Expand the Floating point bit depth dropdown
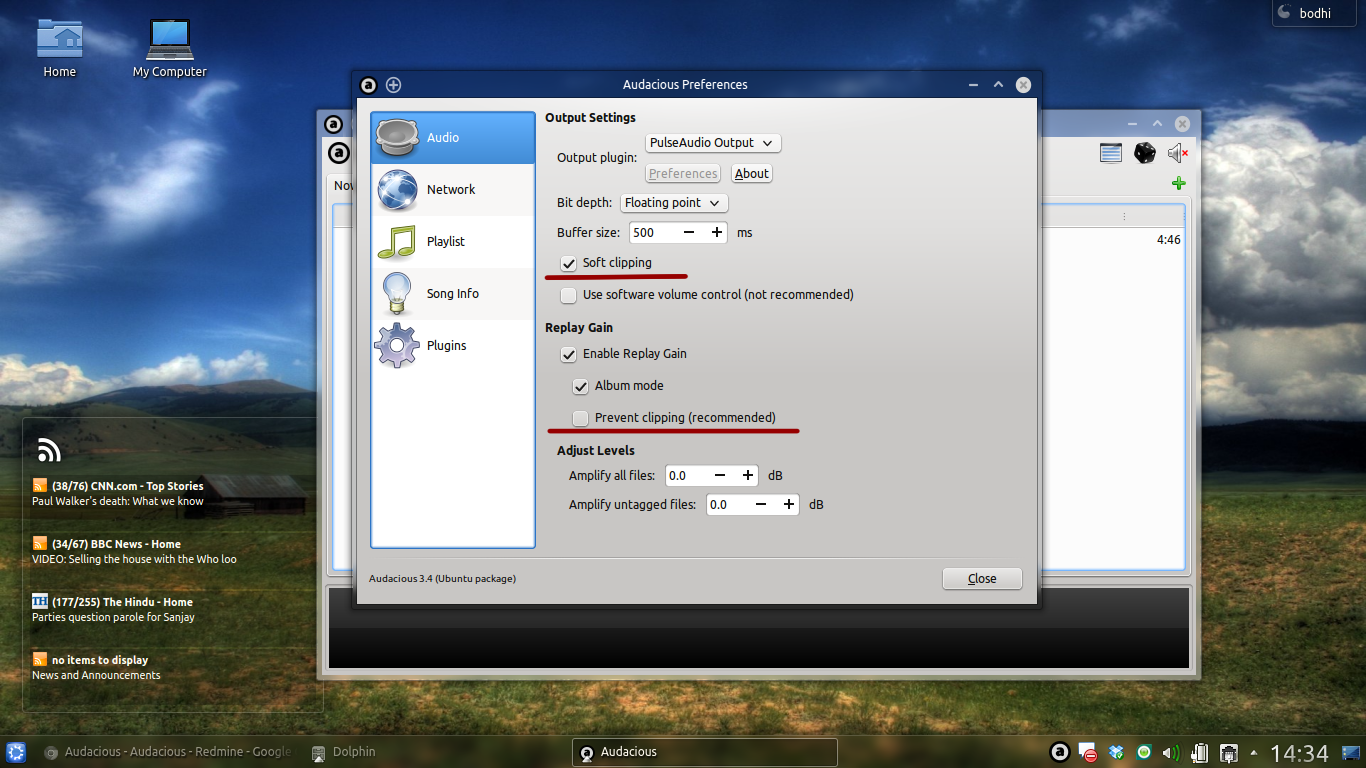The width and height of the screenshot is (1366, 768). pos(674,203)
